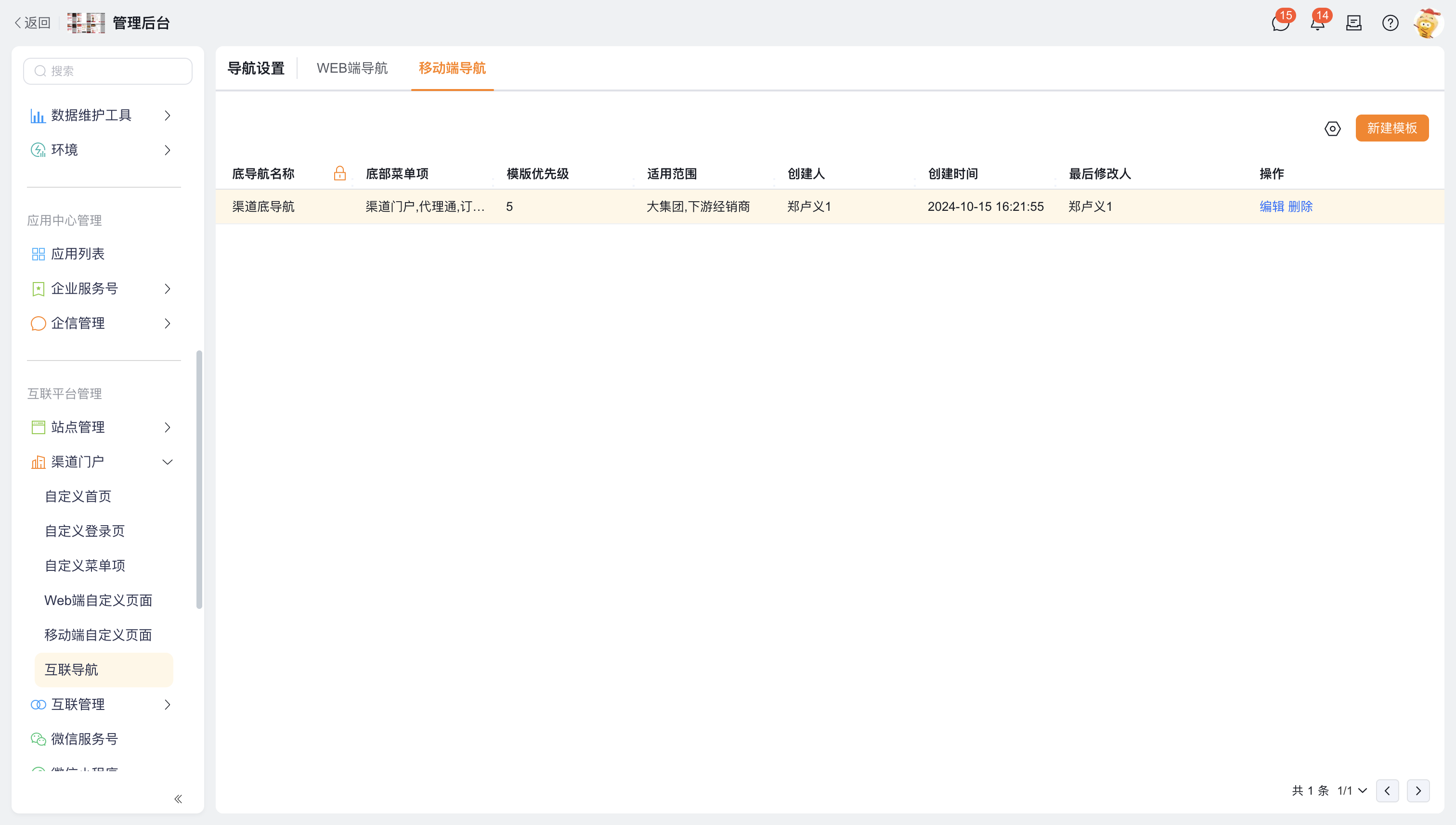Open the 1/1 page selector dropdown
Viewport: 1456px width, 825px height.
(x=1352, y=791)
